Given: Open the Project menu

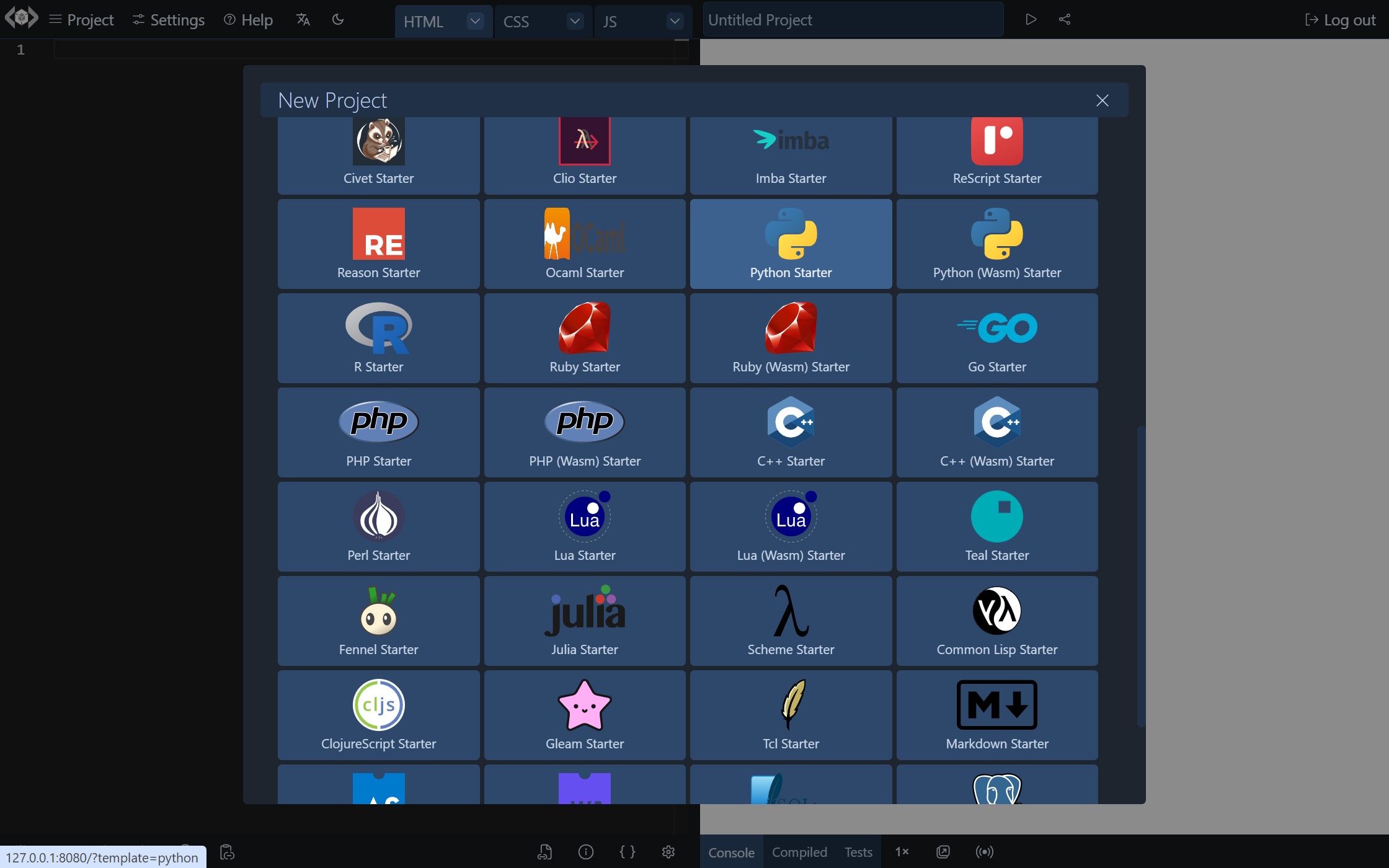Looking at the screenshot, I should (x=81, y=20).
